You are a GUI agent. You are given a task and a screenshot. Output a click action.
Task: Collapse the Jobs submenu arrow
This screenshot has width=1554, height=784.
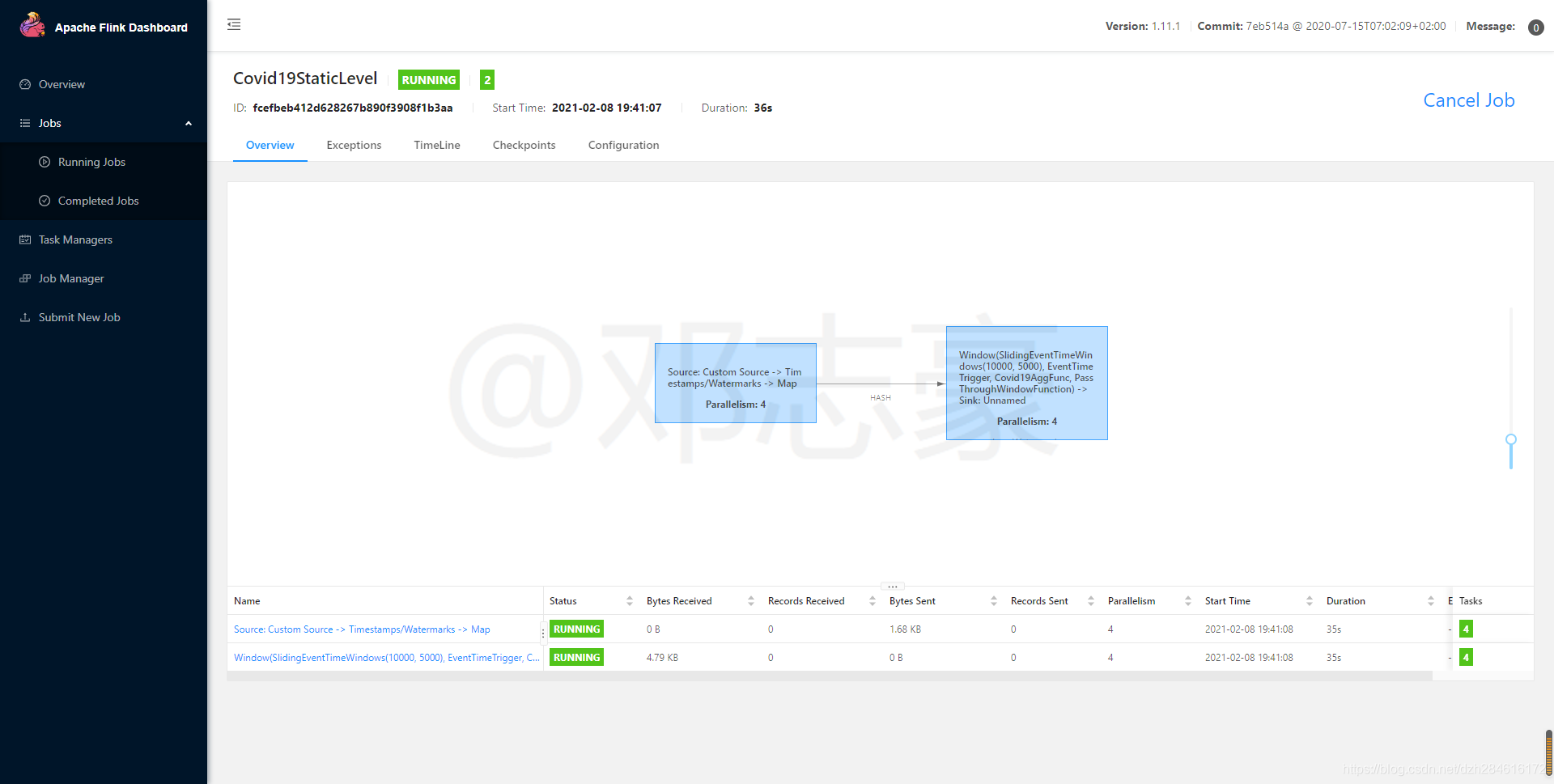pyautogui.click(x=189, y=123)
